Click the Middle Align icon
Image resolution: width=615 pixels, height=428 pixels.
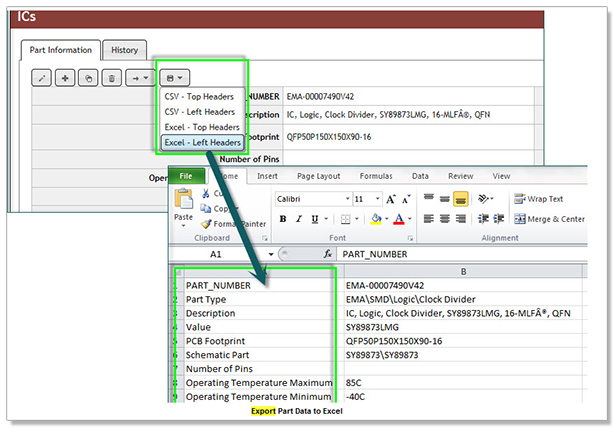tap(444, 199)
